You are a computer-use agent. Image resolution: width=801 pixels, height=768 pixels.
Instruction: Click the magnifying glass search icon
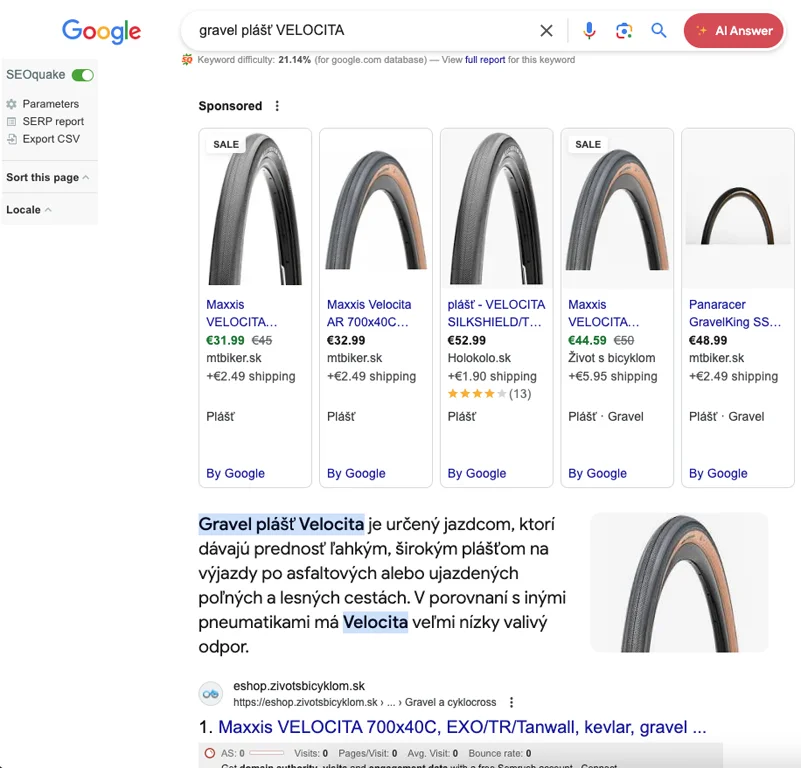click(659, 31)
